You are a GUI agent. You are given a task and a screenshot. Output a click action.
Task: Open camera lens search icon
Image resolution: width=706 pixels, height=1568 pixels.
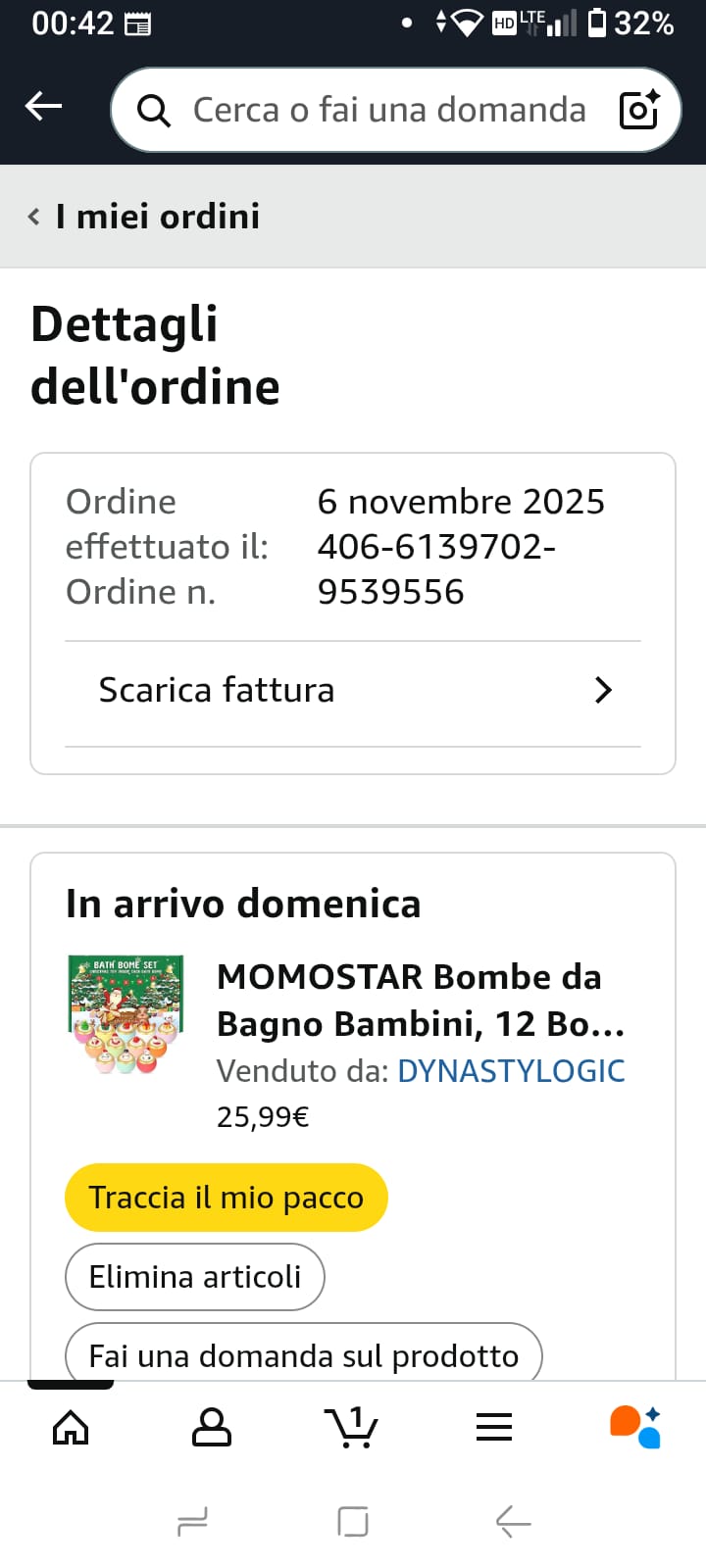[x=639, y=110]
